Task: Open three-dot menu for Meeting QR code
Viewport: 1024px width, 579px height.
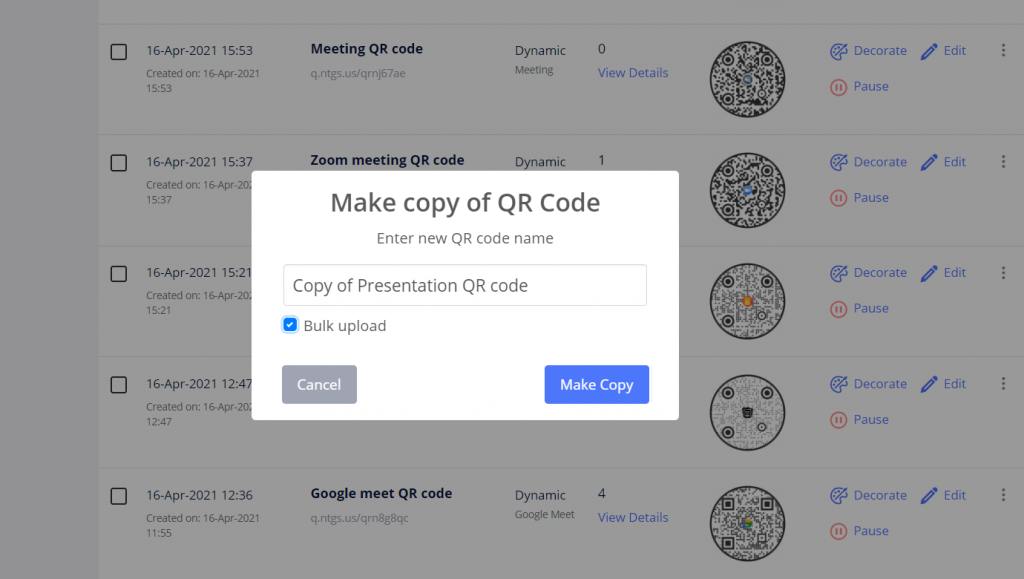Action: (x=1003, y=51)
